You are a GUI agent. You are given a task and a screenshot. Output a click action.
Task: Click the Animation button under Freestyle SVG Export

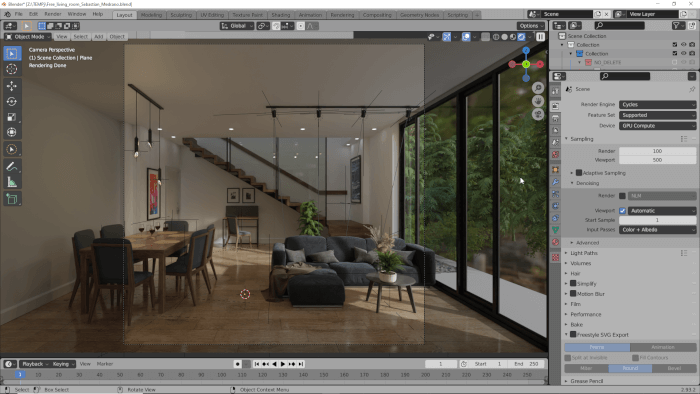663,347
